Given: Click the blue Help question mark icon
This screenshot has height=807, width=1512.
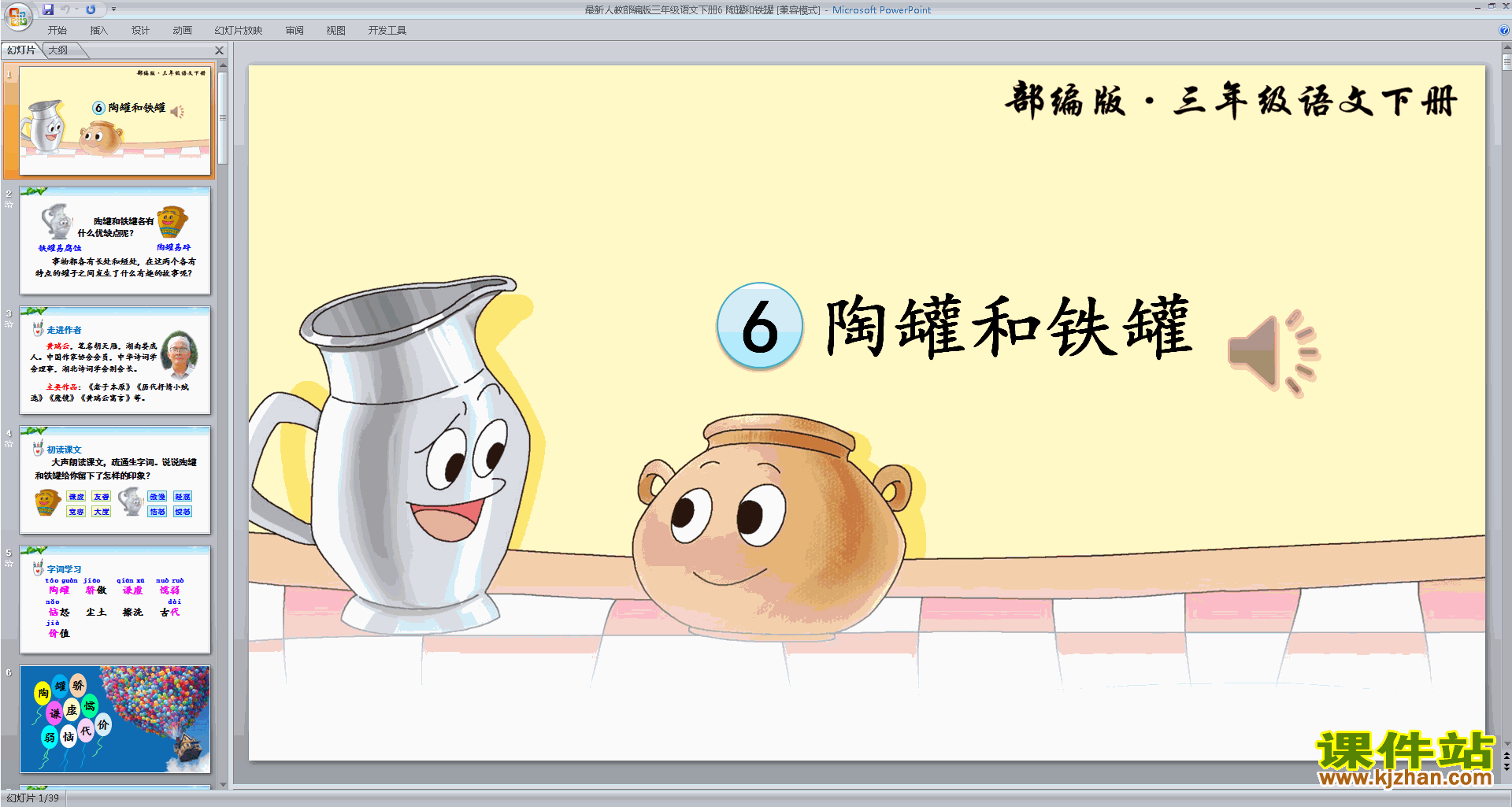Looking at the screenshot, I should (x=1504, y=31).
